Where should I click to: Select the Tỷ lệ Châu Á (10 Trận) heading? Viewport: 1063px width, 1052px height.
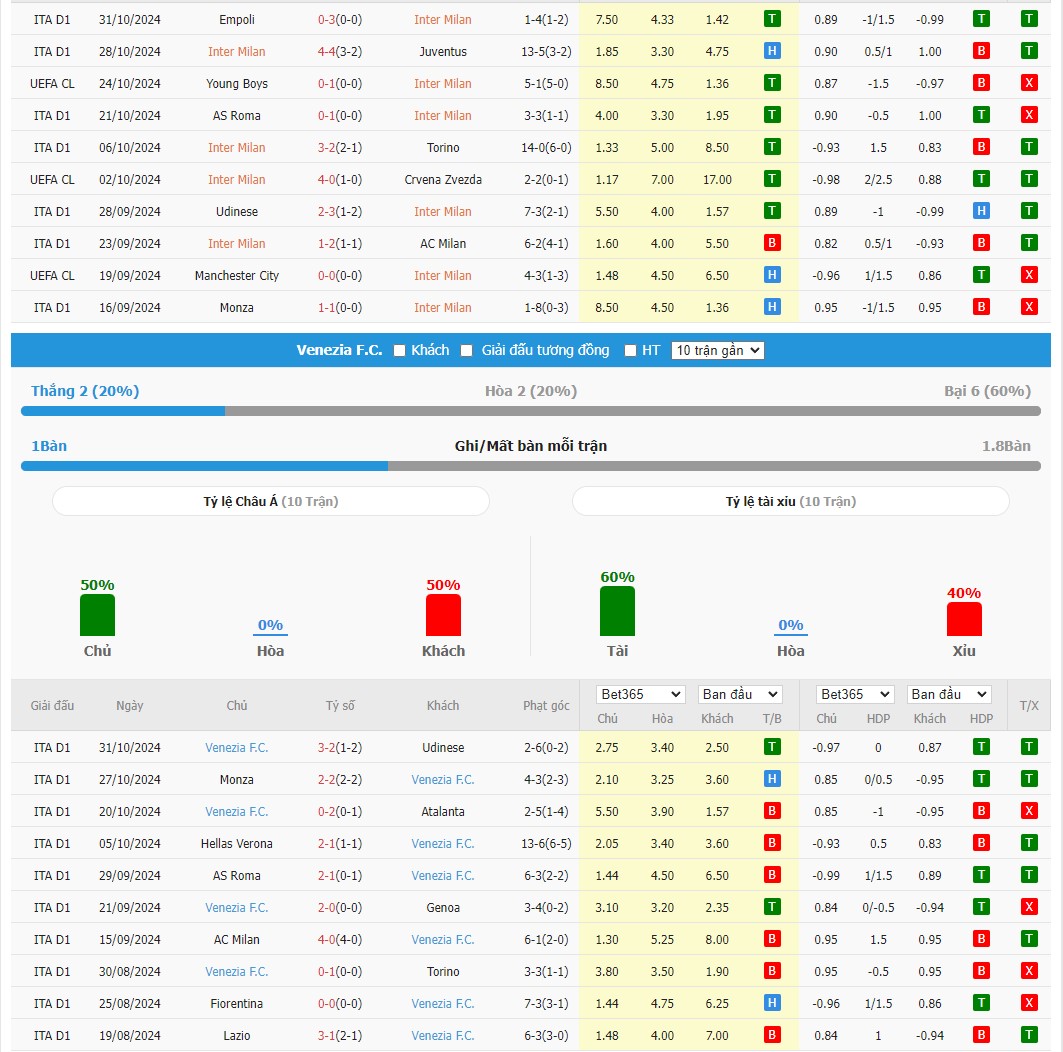270,502
